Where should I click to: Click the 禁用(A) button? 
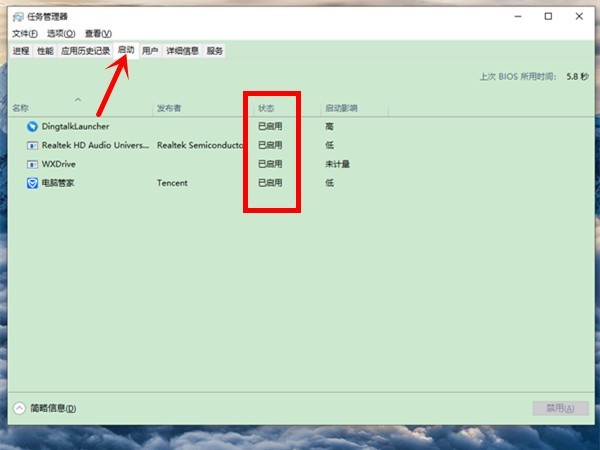(x=560, y=408)
